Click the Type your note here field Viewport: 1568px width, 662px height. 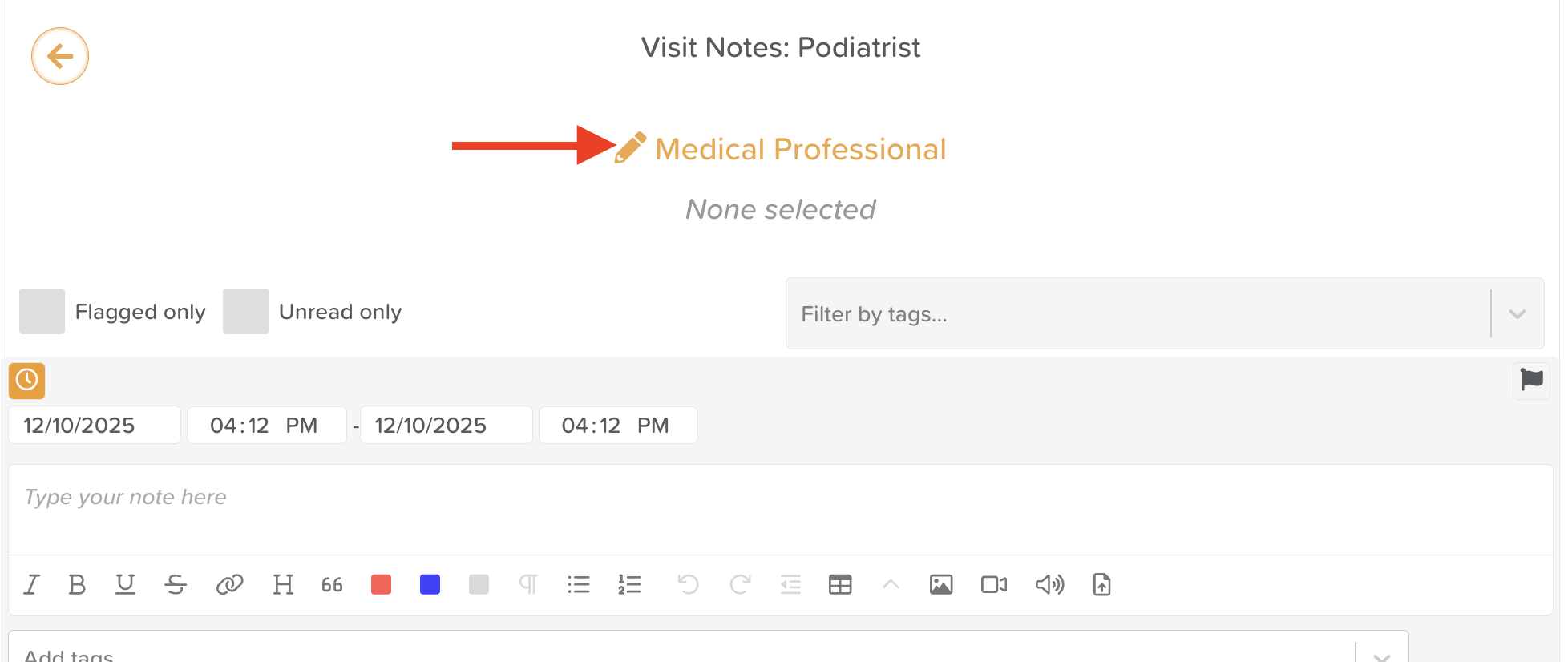[x=779, y=510]
